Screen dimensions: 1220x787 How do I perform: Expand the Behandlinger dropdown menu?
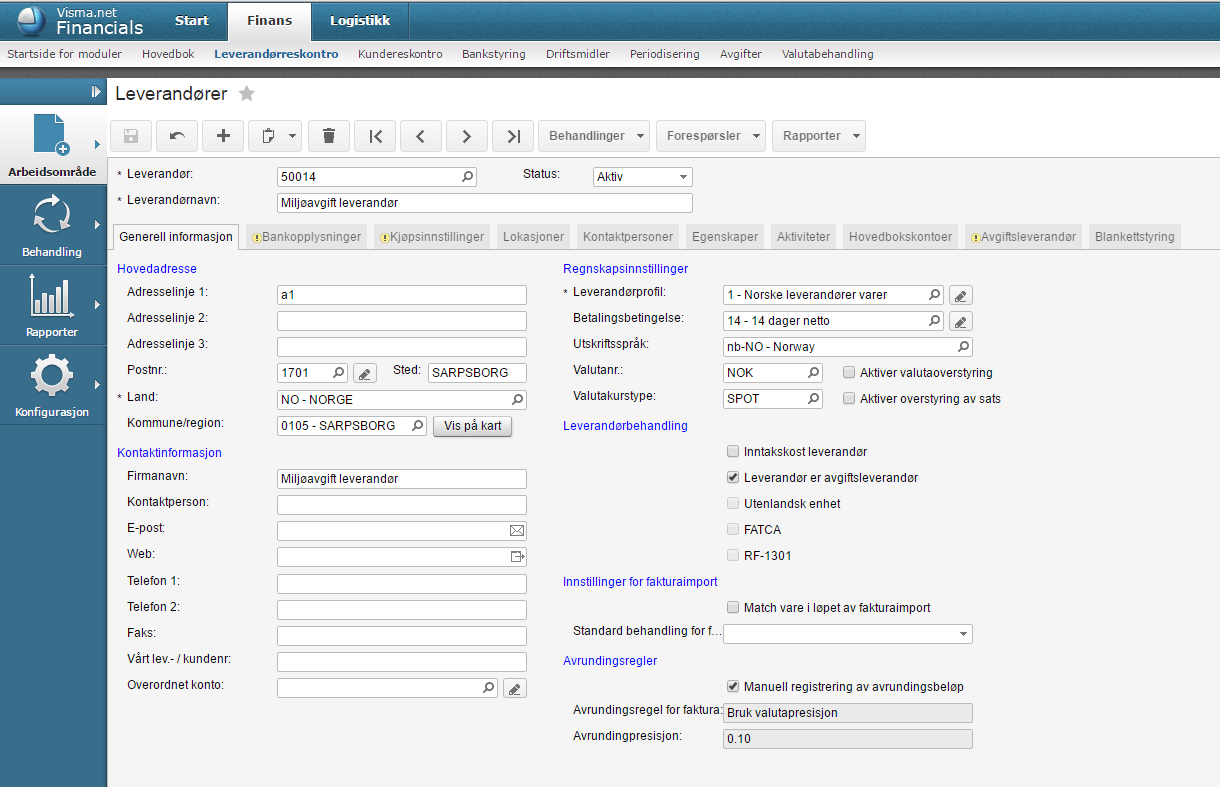594,136
